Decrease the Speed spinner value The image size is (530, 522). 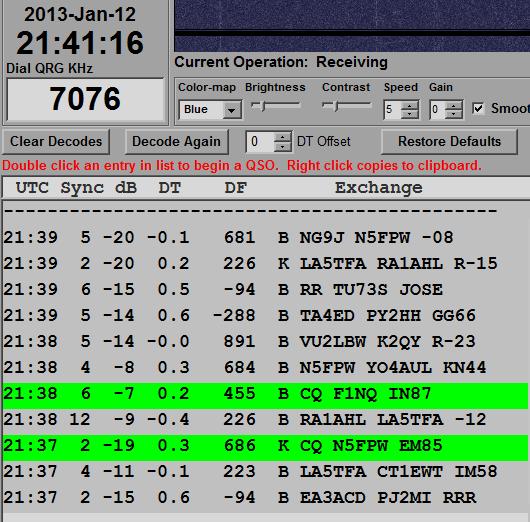410,114
